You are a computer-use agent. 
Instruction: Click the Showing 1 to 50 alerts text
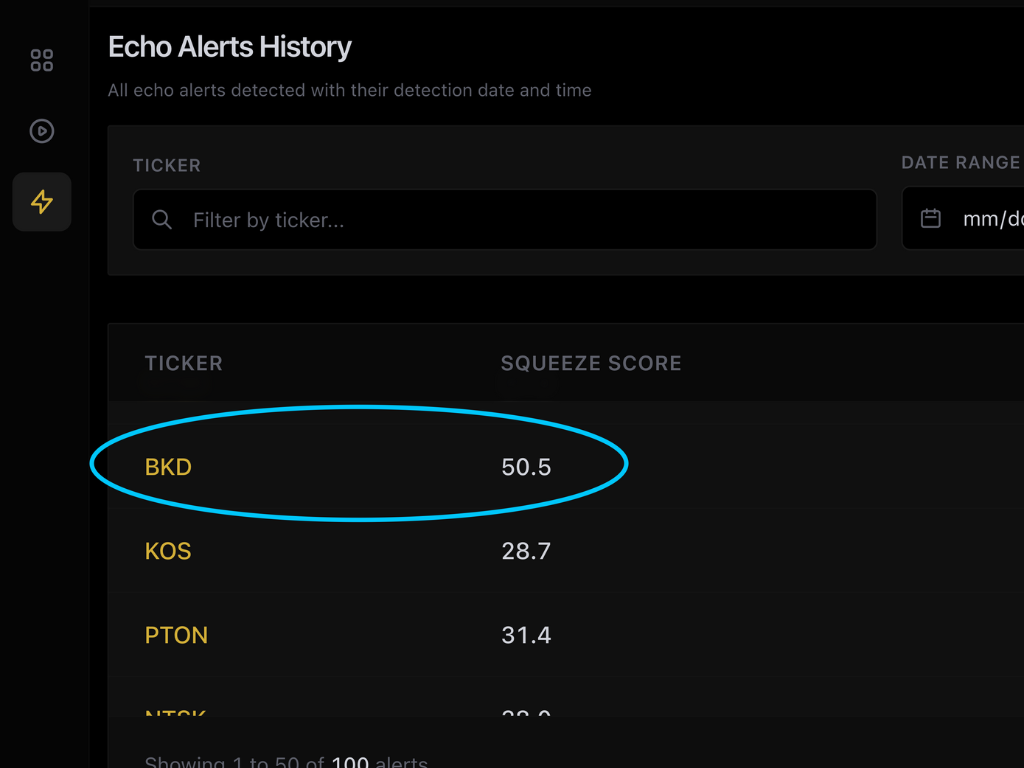286,762
